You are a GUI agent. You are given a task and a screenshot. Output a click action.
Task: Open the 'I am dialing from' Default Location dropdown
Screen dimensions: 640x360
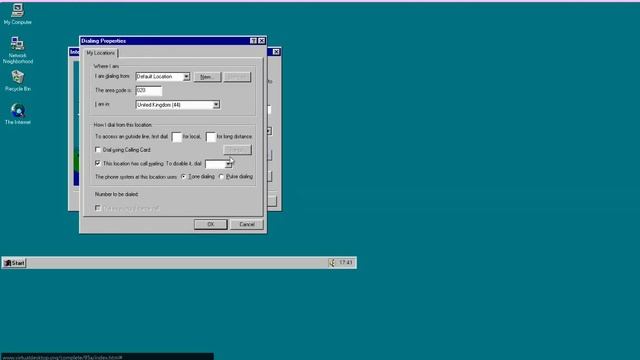pos(187,77)
